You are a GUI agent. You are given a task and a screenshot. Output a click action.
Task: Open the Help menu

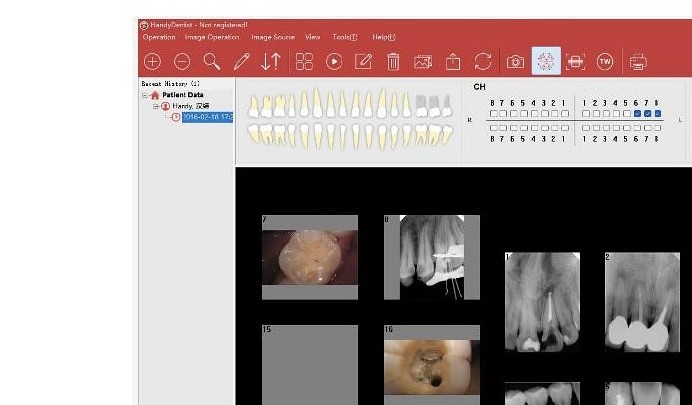pos(384,38)
